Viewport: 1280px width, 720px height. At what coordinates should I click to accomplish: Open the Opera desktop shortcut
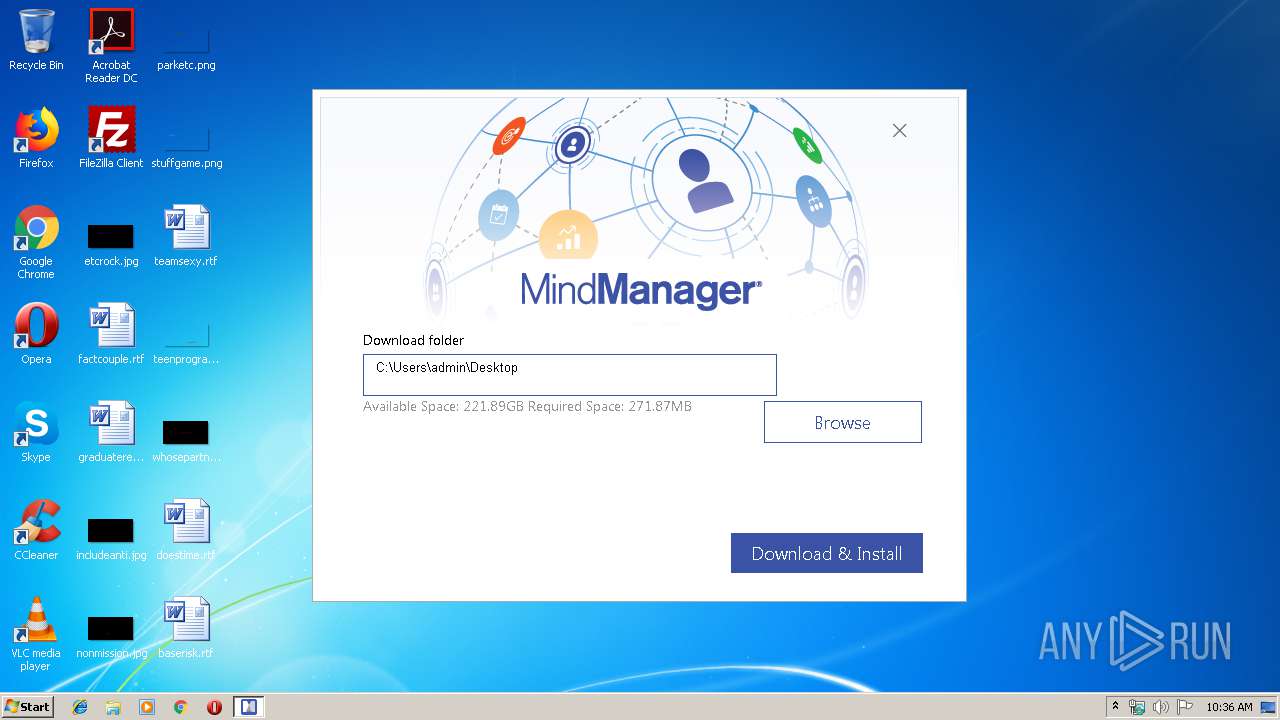pyautogui.click(x=36, y=335)
